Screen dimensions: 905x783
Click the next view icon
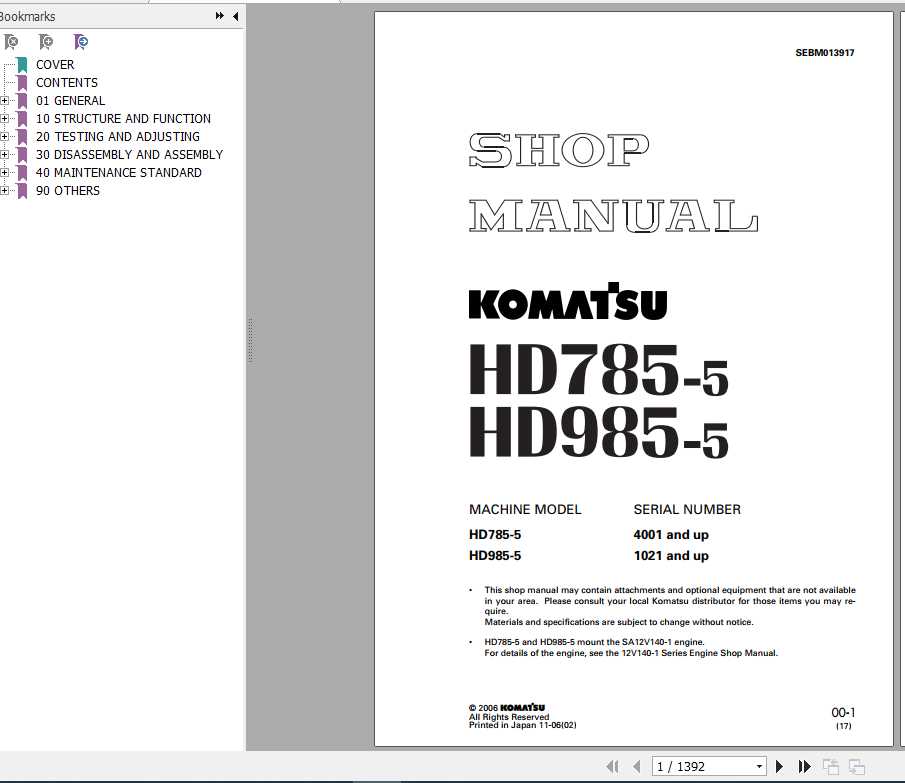pos(857,766)
